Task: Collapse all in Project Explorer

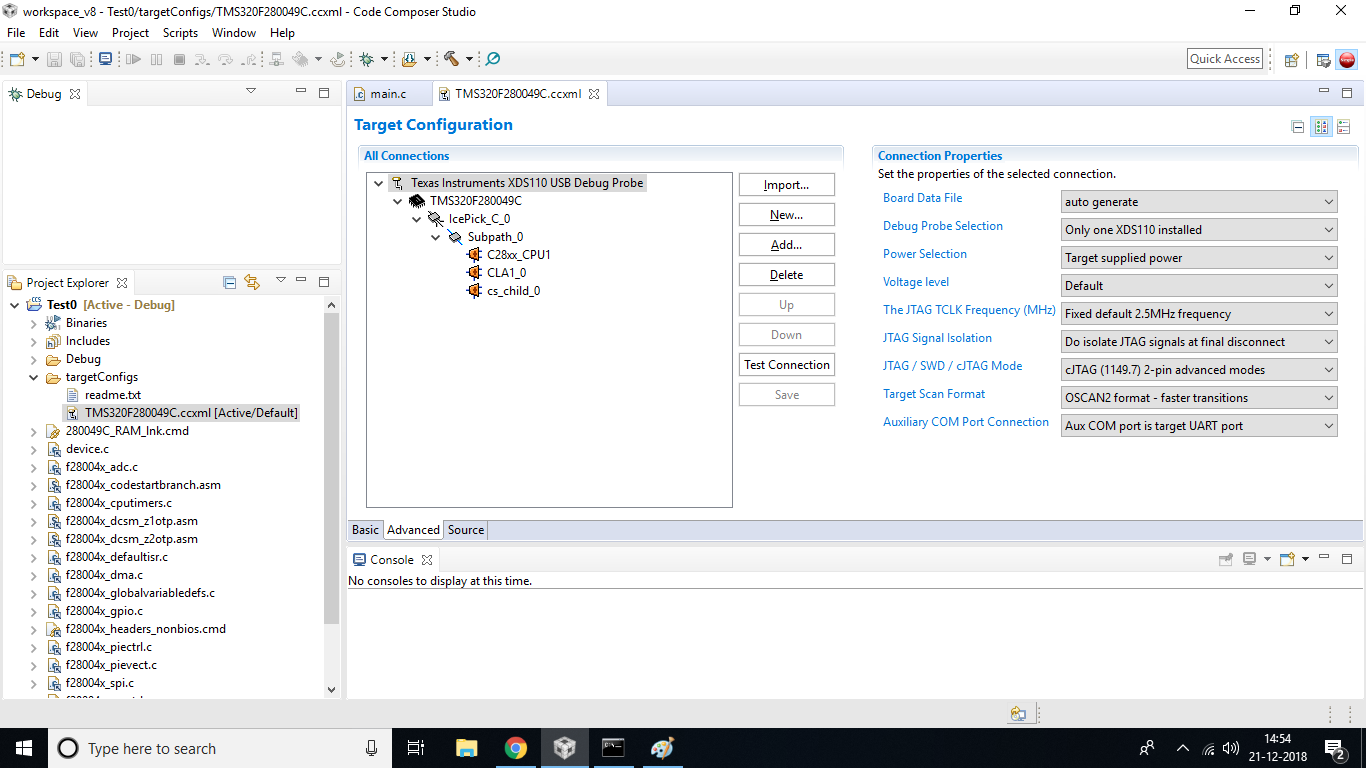Action: pos(229,283)
